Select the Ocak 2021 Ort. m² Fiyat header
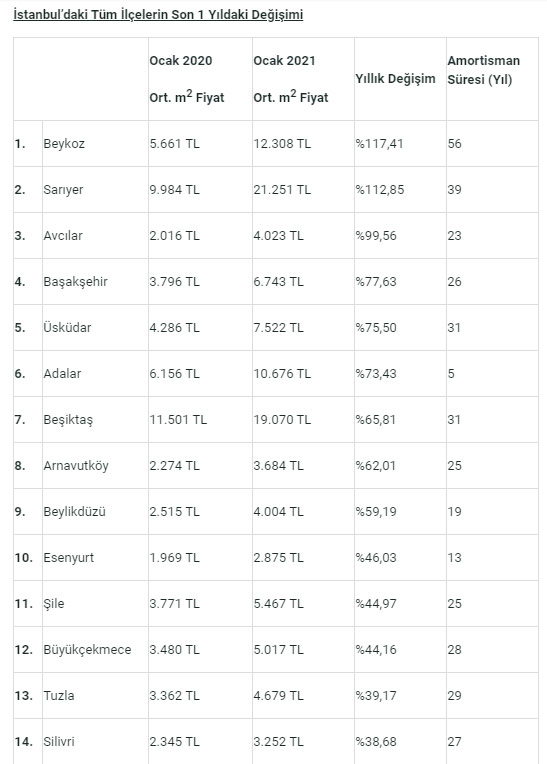The width and height of the screenshot is (547, 764). [x=291, y=79]
